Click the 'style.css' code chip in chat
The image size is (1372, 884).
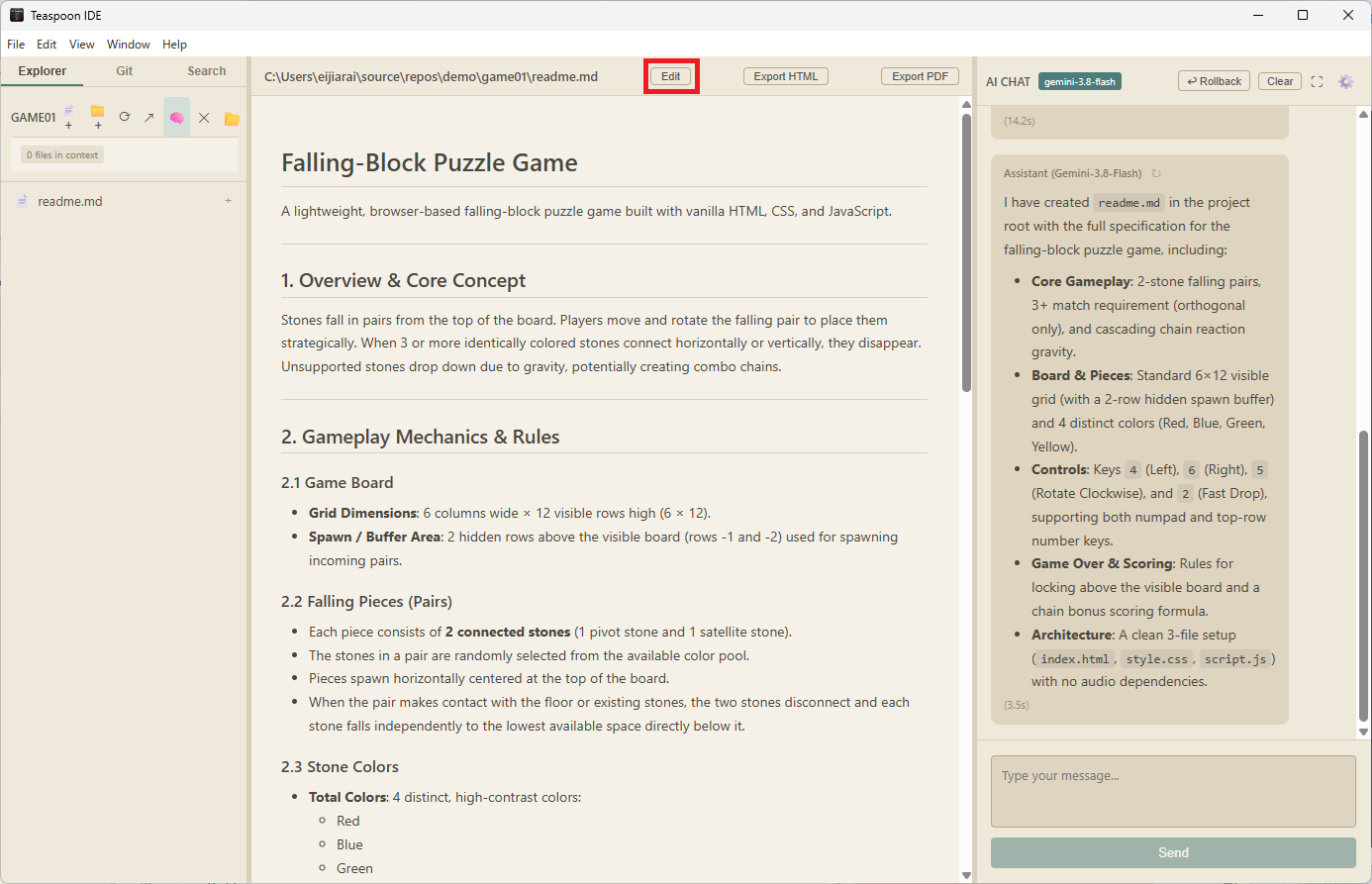(x=1156, y=659)
